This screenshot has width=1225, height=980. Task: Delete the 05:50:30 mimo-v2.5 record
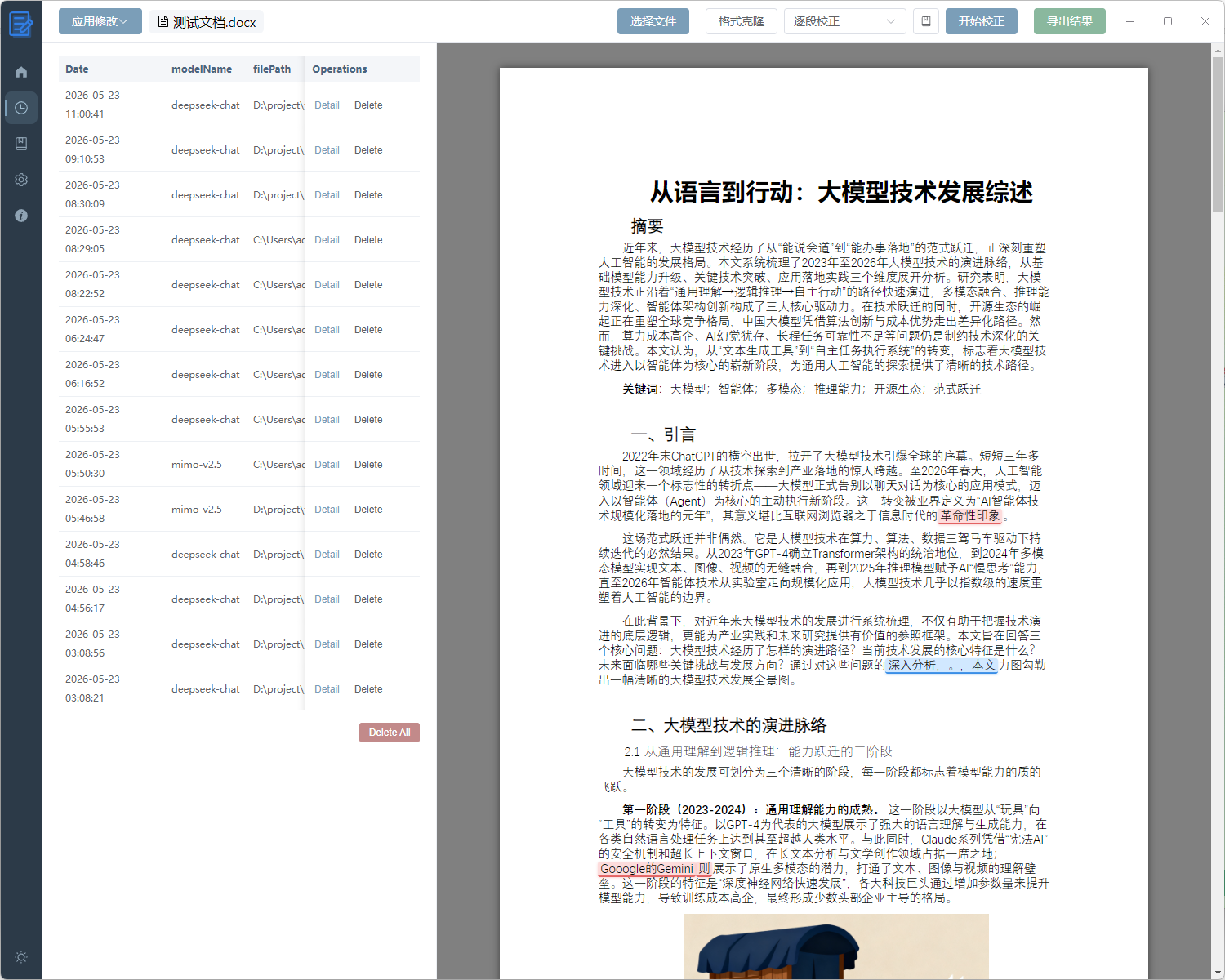click(x=368, y=465)
